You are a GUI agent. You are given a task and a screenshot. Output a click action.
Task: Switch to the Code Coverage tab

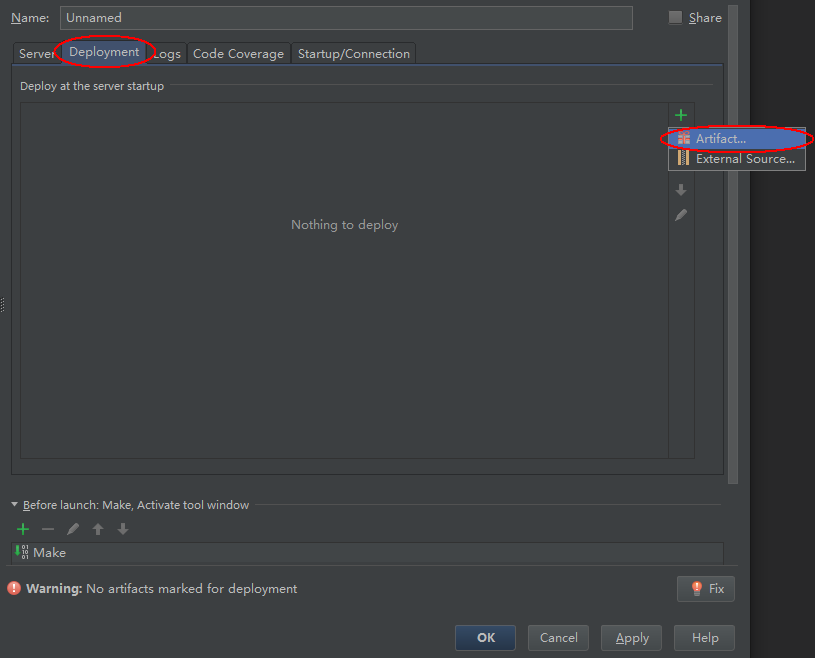pyautogui.click(x=238, y=53)
